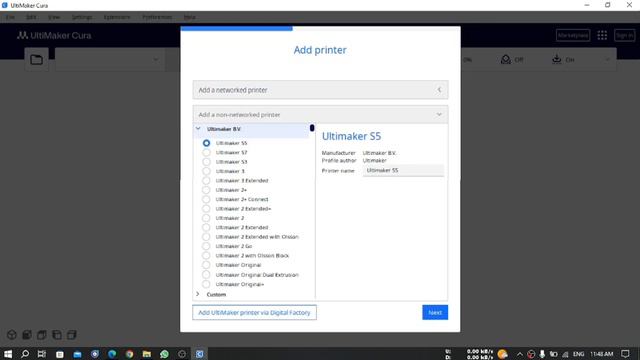Show hidden system tray icons
The width and height of the screenshot is (640, 360).
pos(519,354)
